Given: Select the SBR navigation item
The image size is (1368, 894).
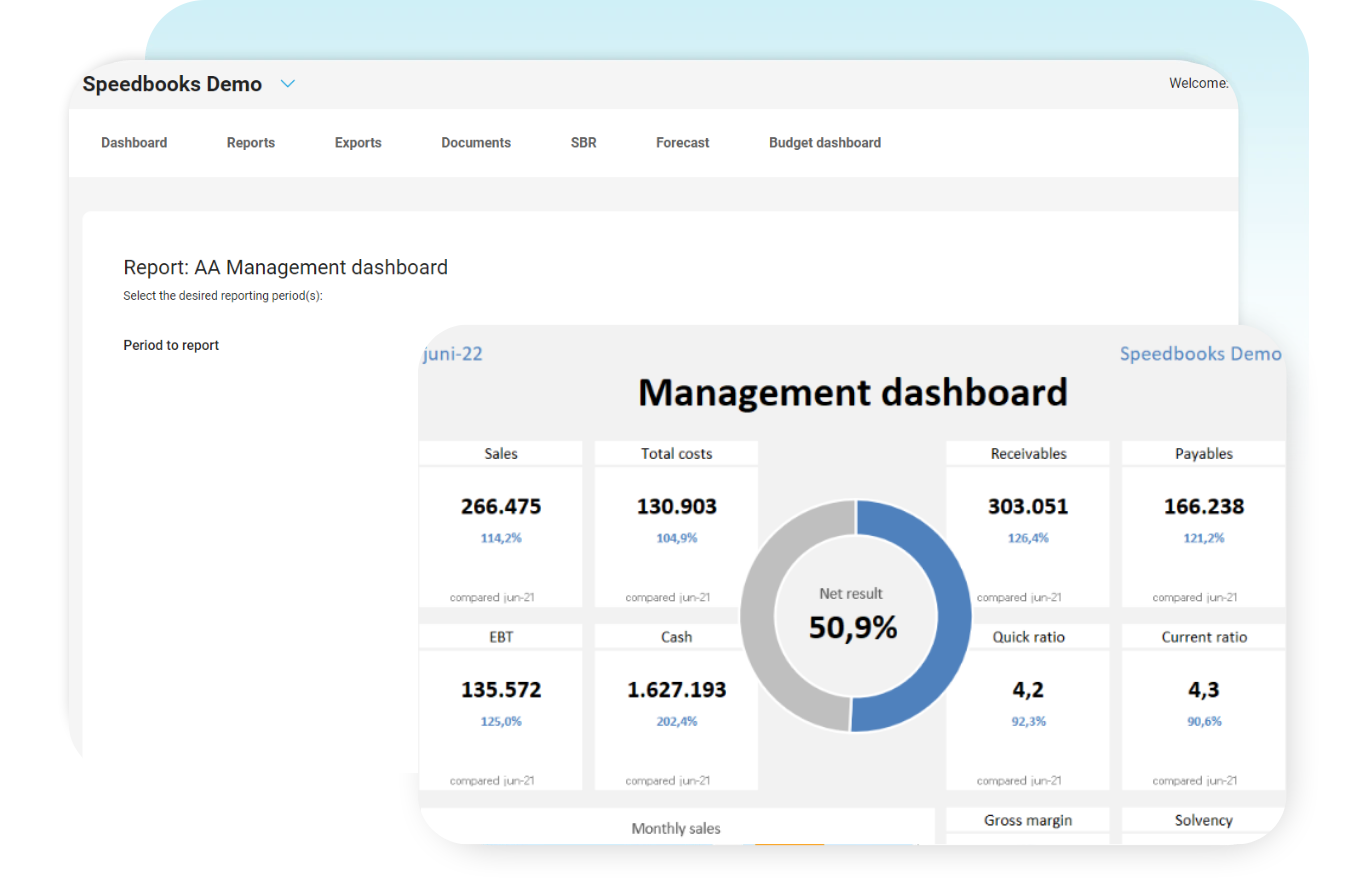Looking at the screenshot, I should click(583, 143).
